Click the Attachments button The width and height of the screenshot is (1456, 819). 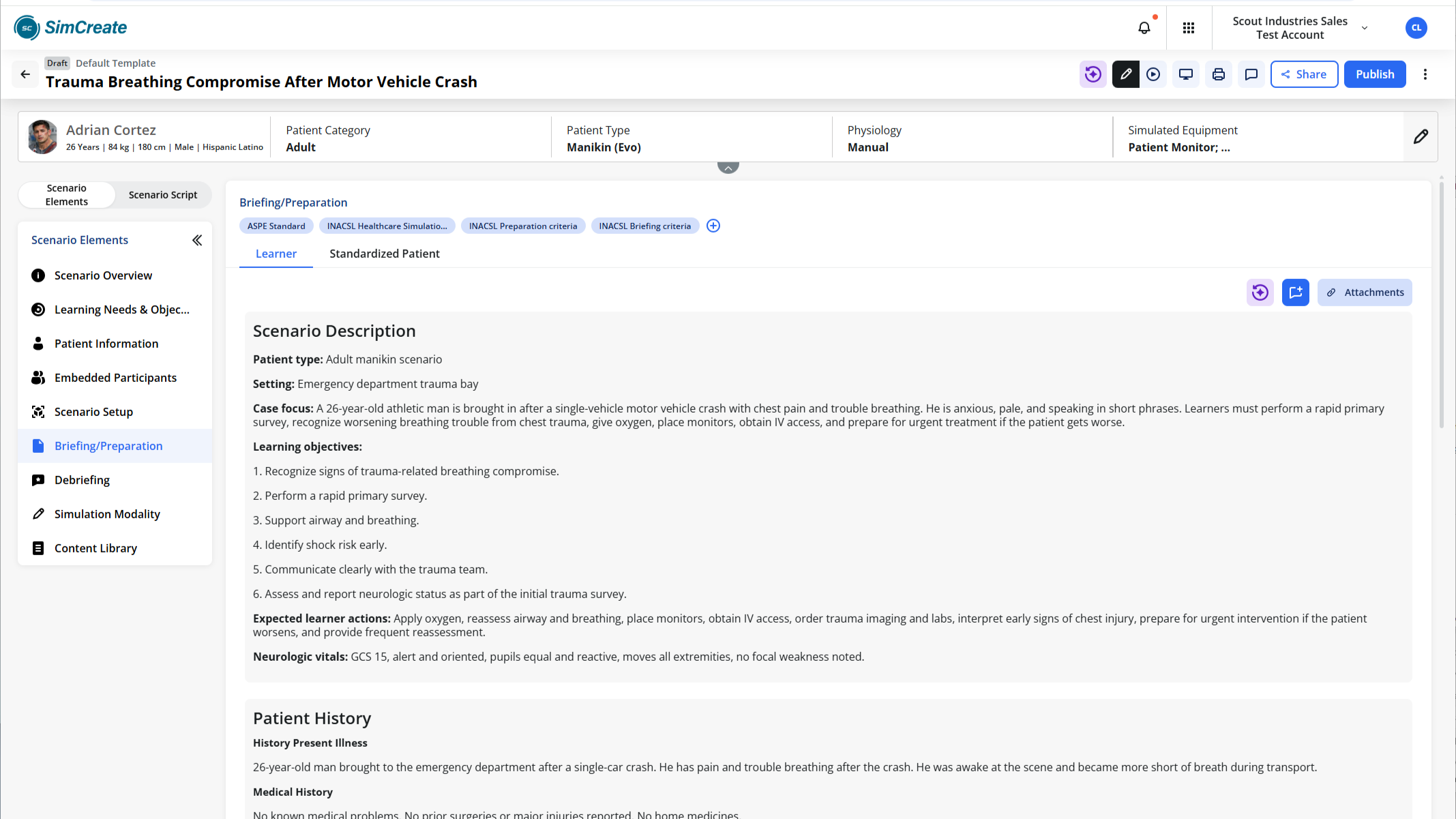(1365, 293)
